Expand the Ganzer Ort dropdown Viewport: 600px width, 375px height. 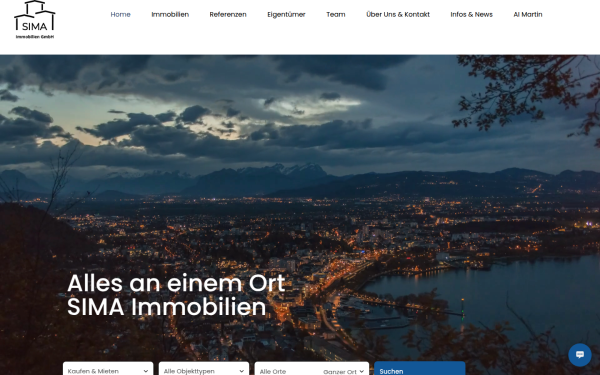click(344, 371)
